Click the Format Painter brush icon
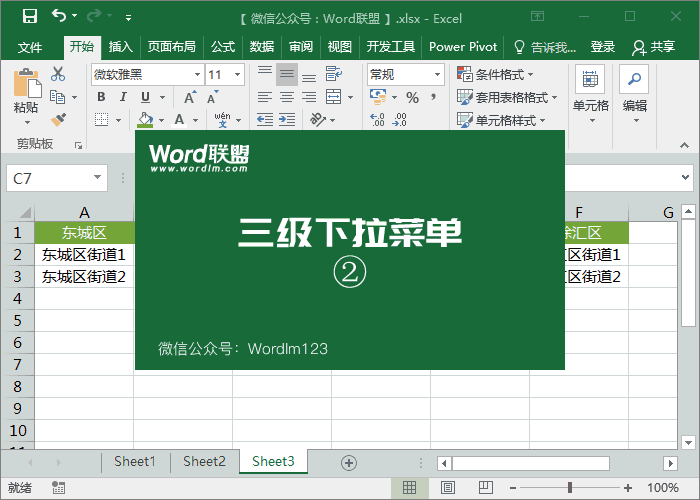This screenshot has height=500, width=700. click(58, 120)
